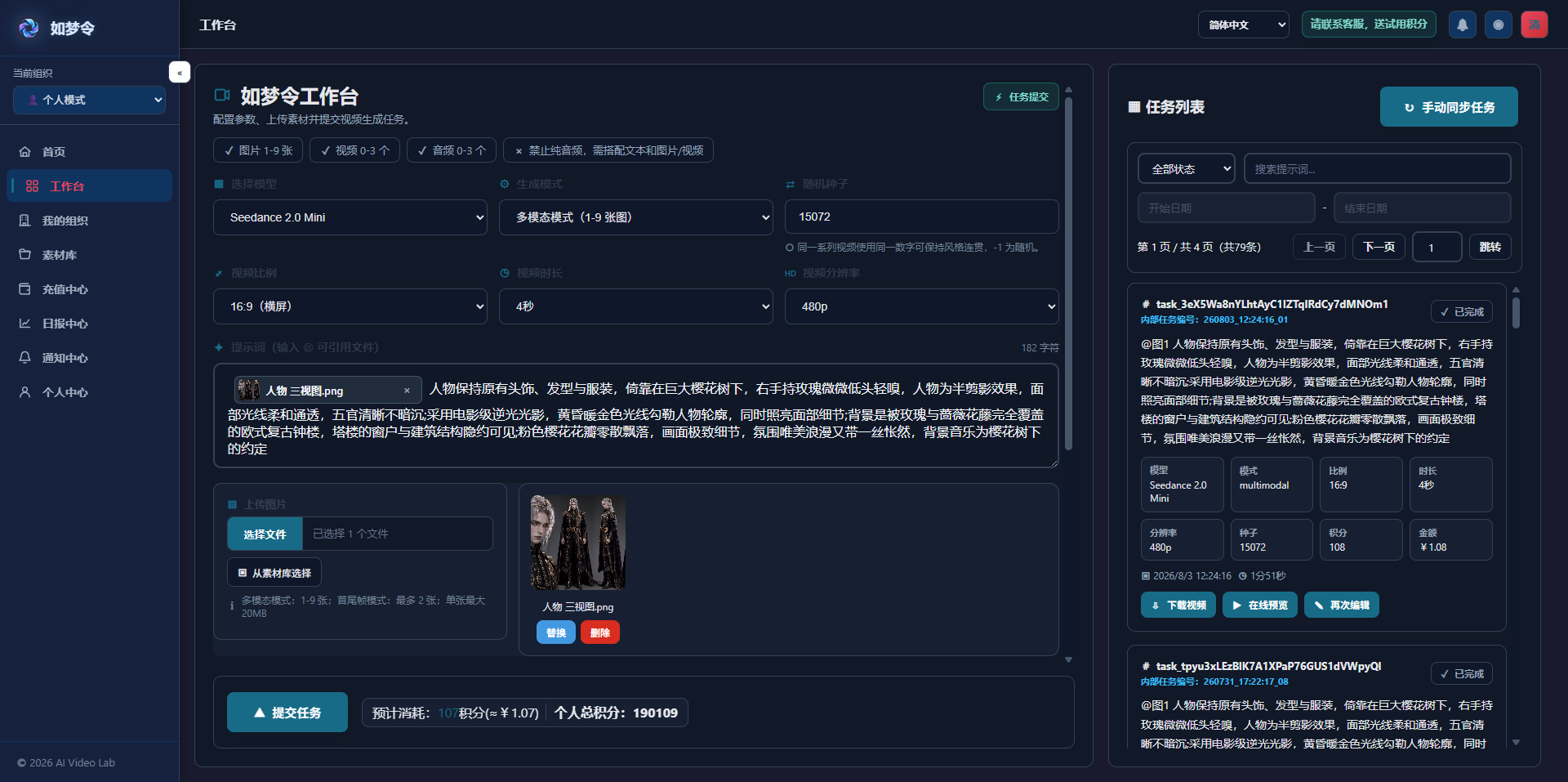Open the 16:9（横屏）aspect ratio dropdown
The image size is (1568, 782).
[x=350, y=306]
